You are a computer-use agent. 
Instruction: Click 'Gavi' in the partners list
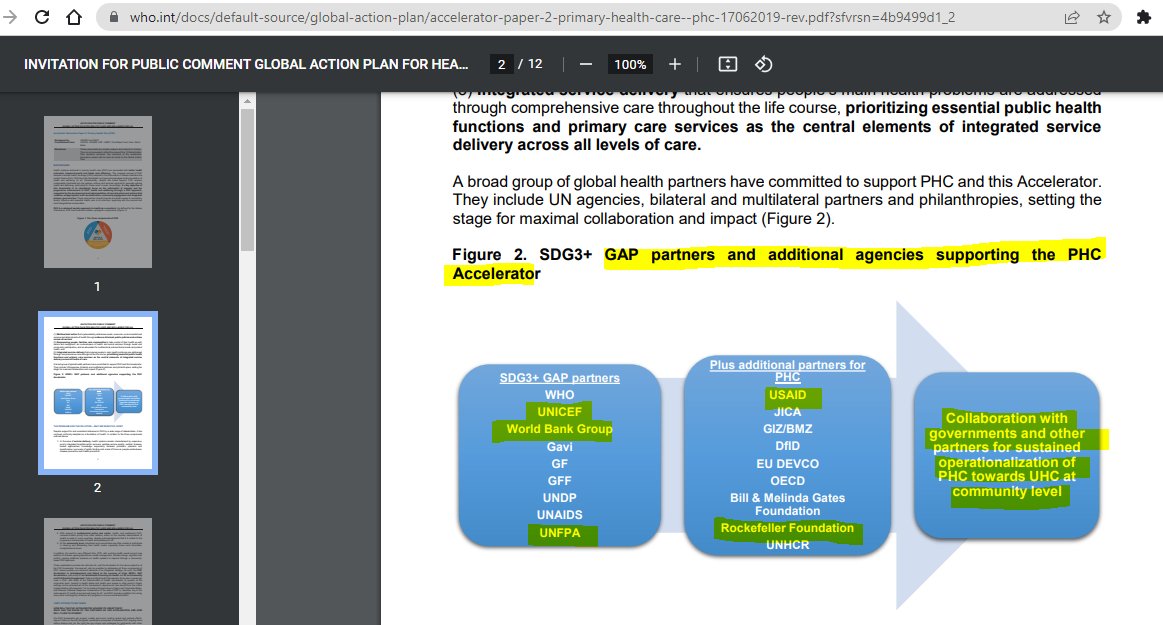559,446
